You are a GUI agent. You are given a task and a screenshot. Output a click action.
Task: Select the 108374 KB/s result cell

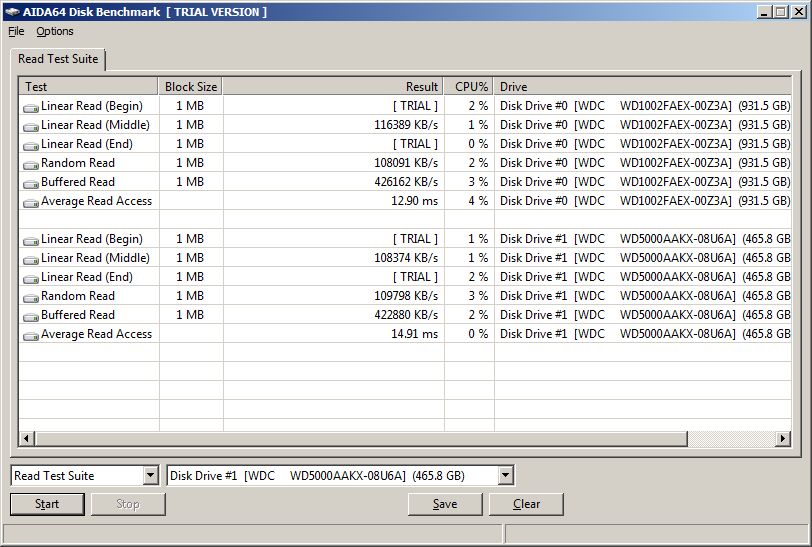[x=406, y=258]
